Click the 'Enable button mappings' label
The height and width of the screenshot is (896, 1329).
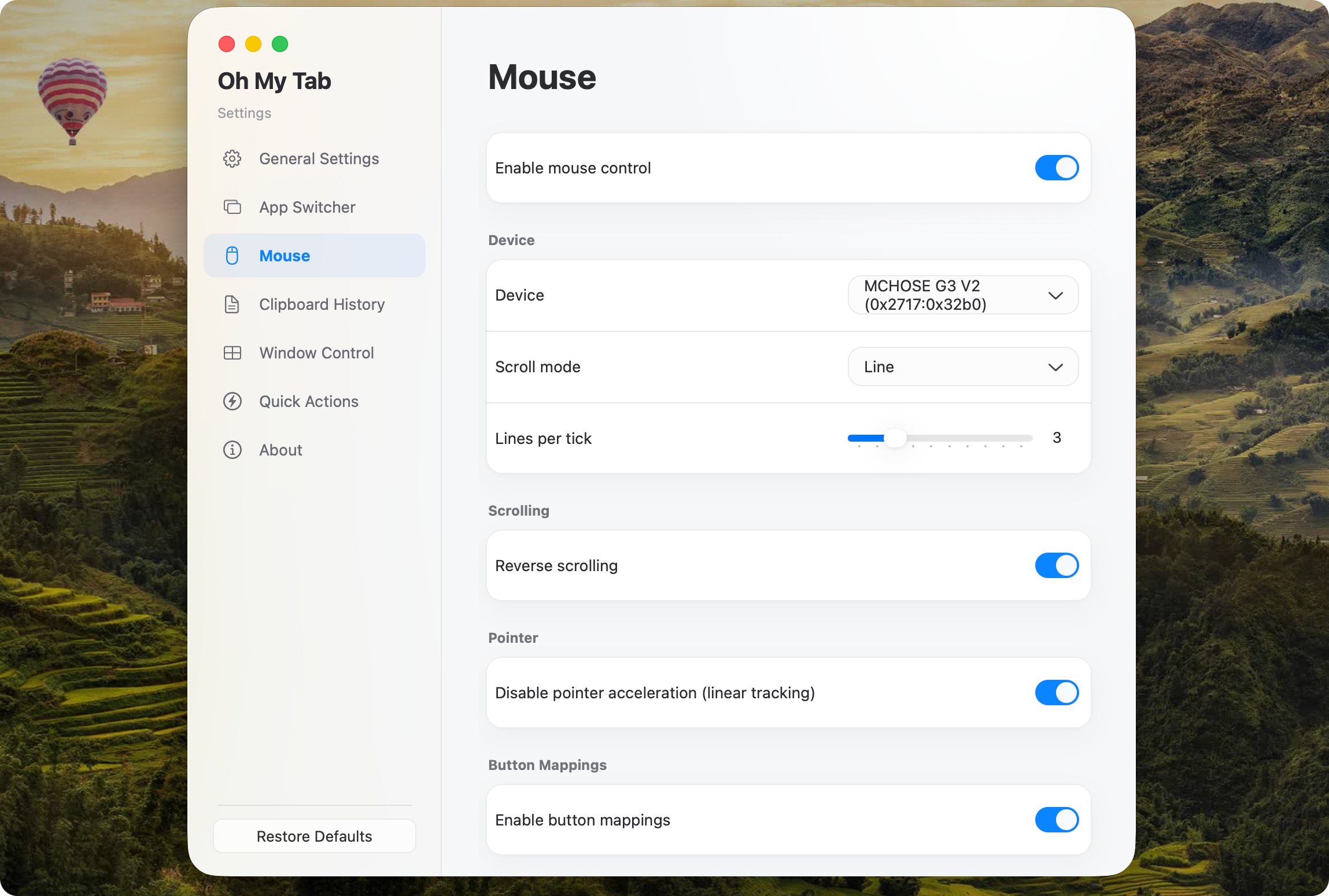[582, 820]
